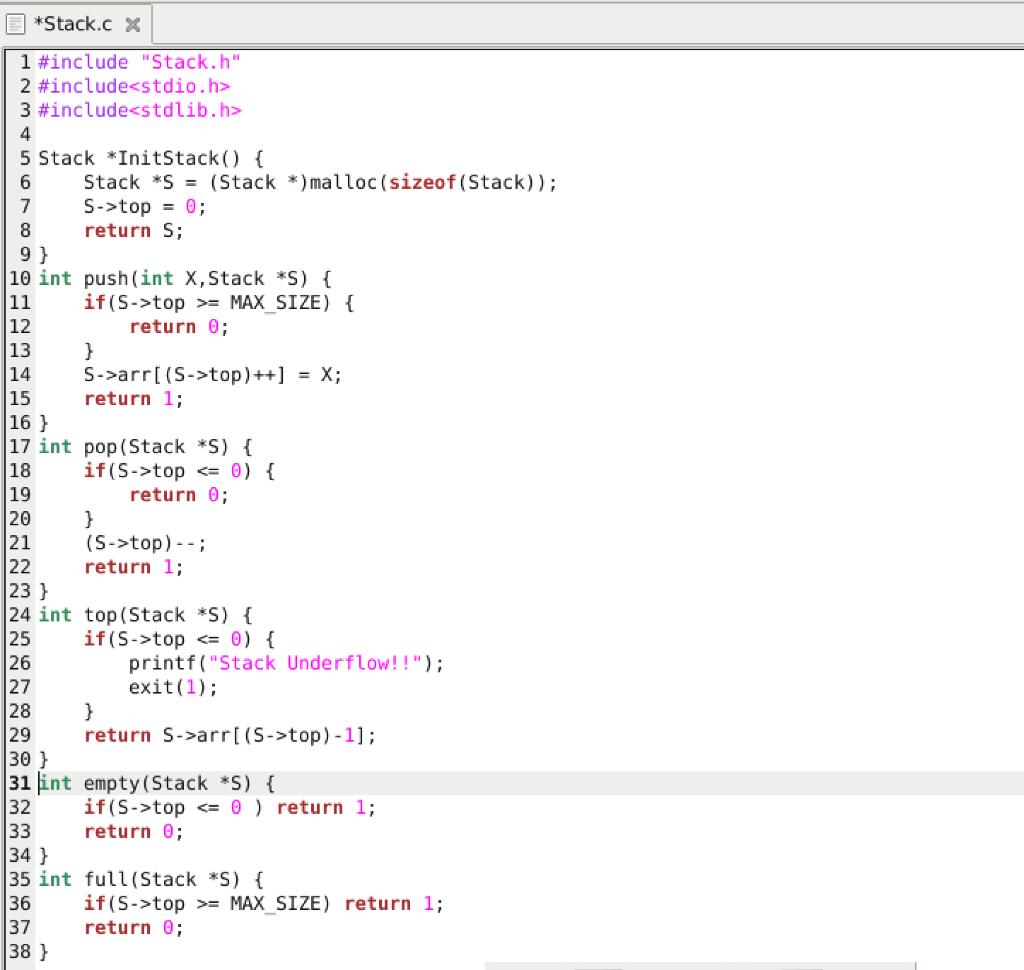Click line number 31 beside the empty function
The height and width of the screenshot is (970, 1024).
point(18,783)
